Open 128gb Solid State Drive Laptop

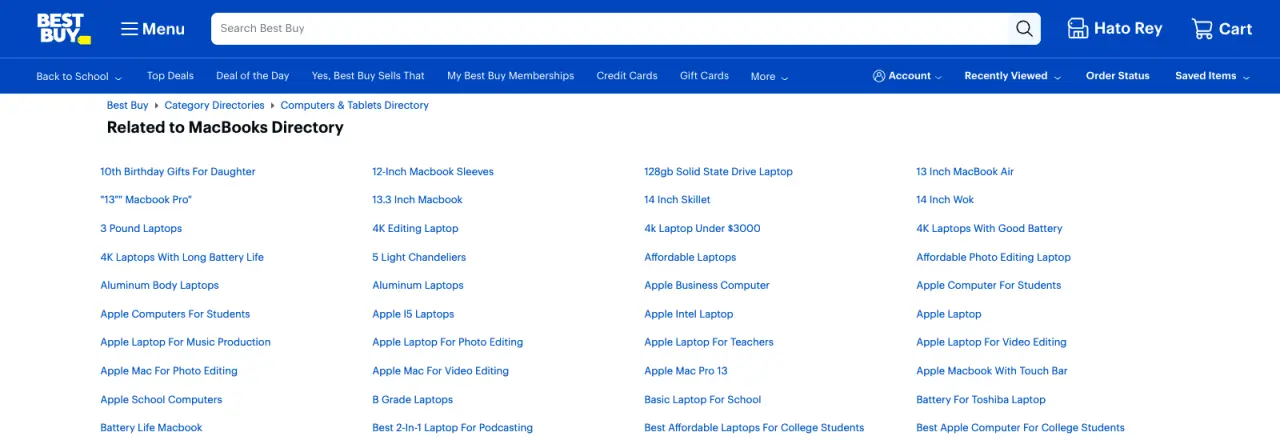point(718,172)
